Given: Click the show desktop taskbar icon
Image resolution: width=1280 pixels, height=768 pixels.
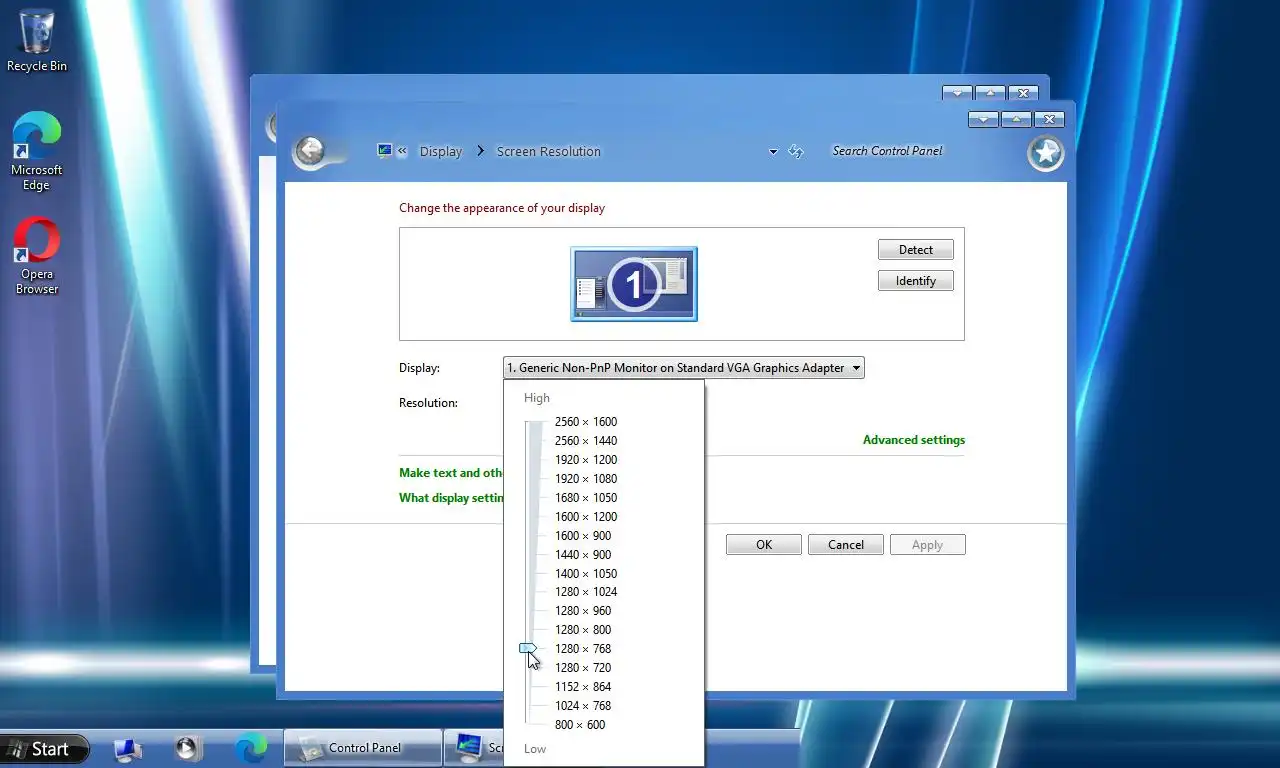Looking at the screenshot, I should [127, 748].
